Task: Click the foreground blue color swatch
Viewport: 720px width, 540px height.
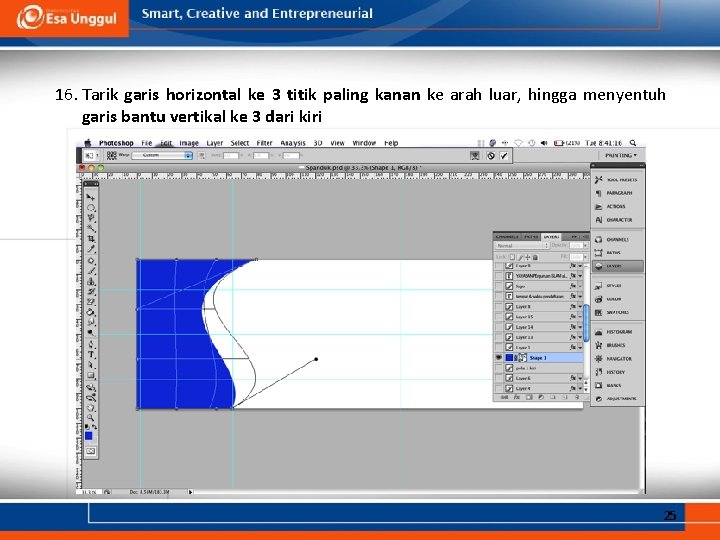Action: coord(89,435)
